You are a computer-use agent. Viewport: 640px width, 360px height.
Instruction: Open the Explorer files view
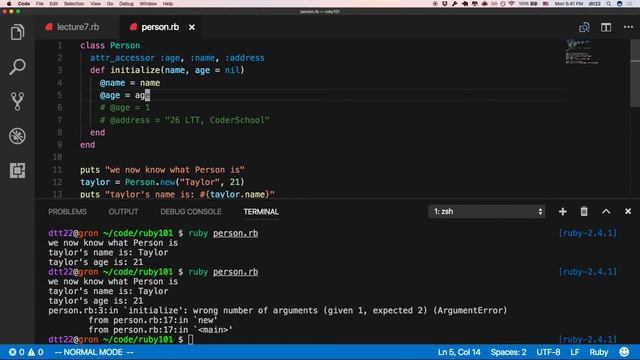17,32
